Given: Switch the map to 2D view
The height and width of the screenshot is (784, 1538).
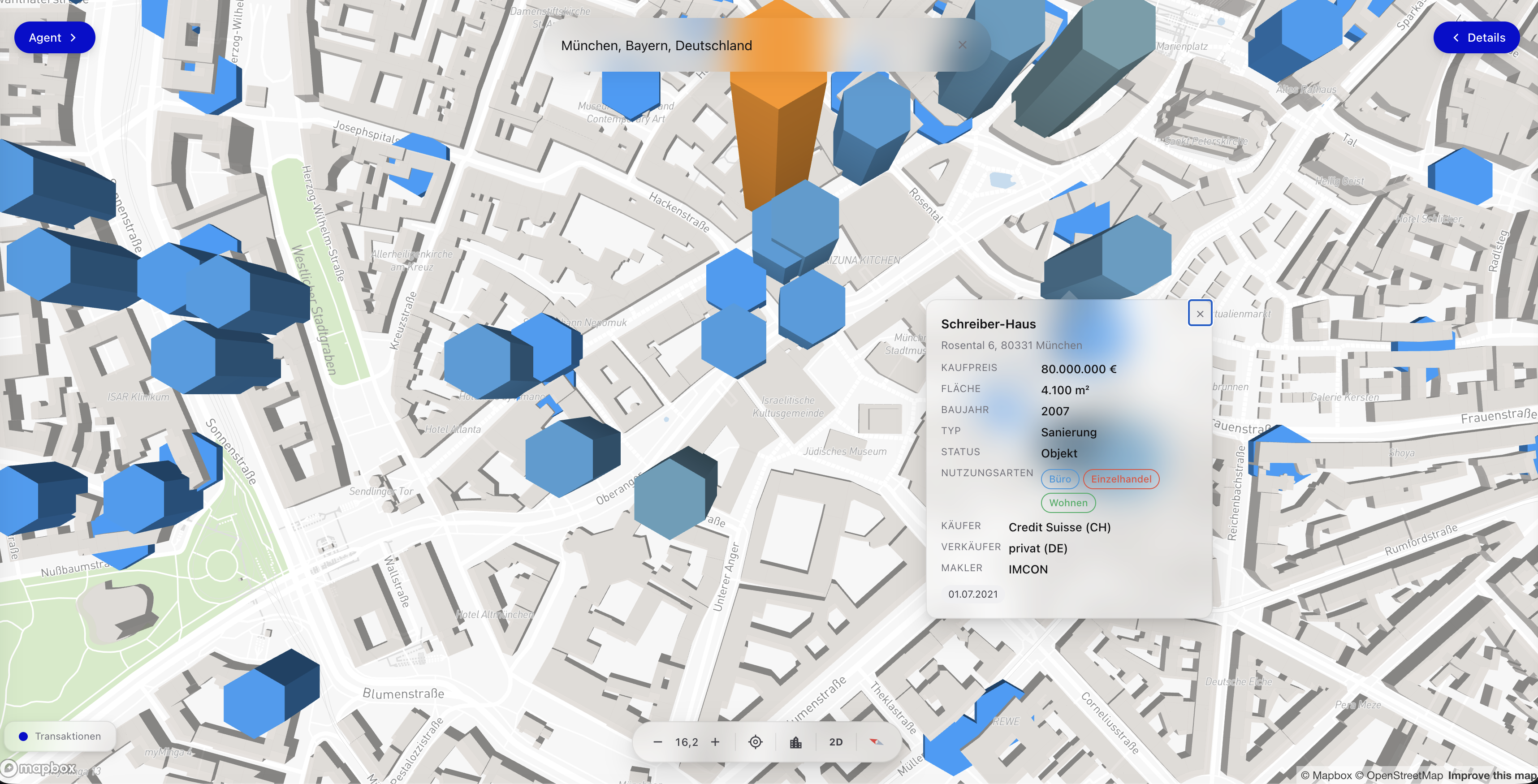Looking at the screenshot, I should (x=836, y=741).
